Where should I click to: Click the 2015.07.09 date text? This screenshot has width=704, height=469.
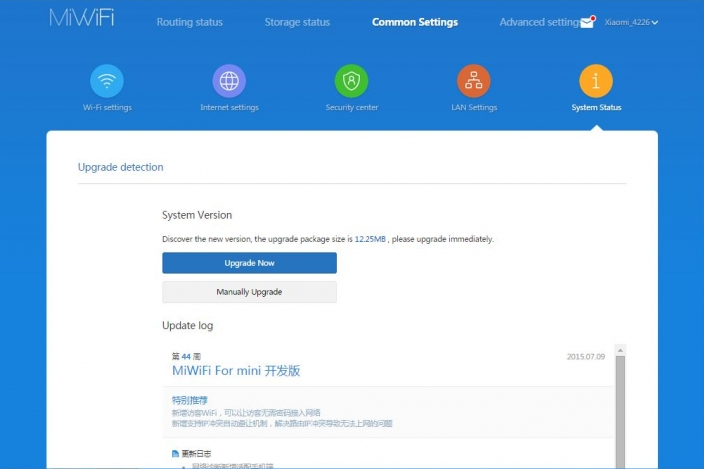click(585, 357)
